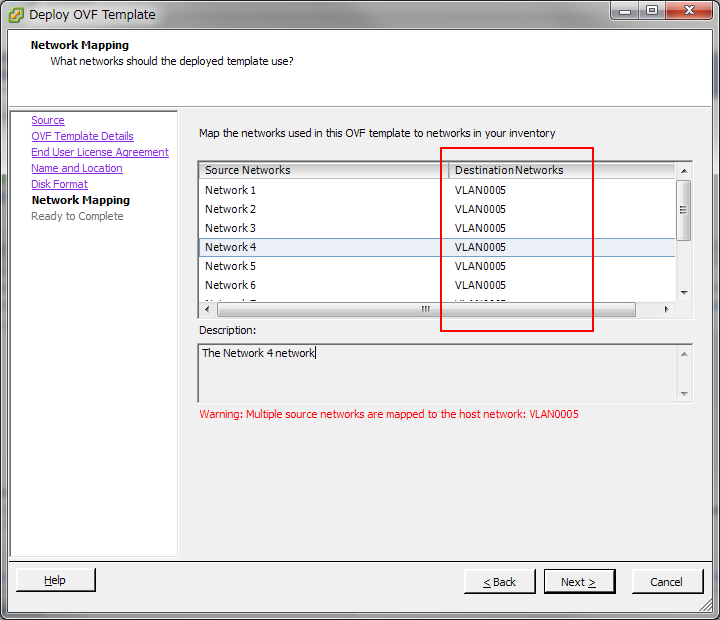Select the Network 1 row
Viewport: 720px width, 620px height.
click(231, 190)
